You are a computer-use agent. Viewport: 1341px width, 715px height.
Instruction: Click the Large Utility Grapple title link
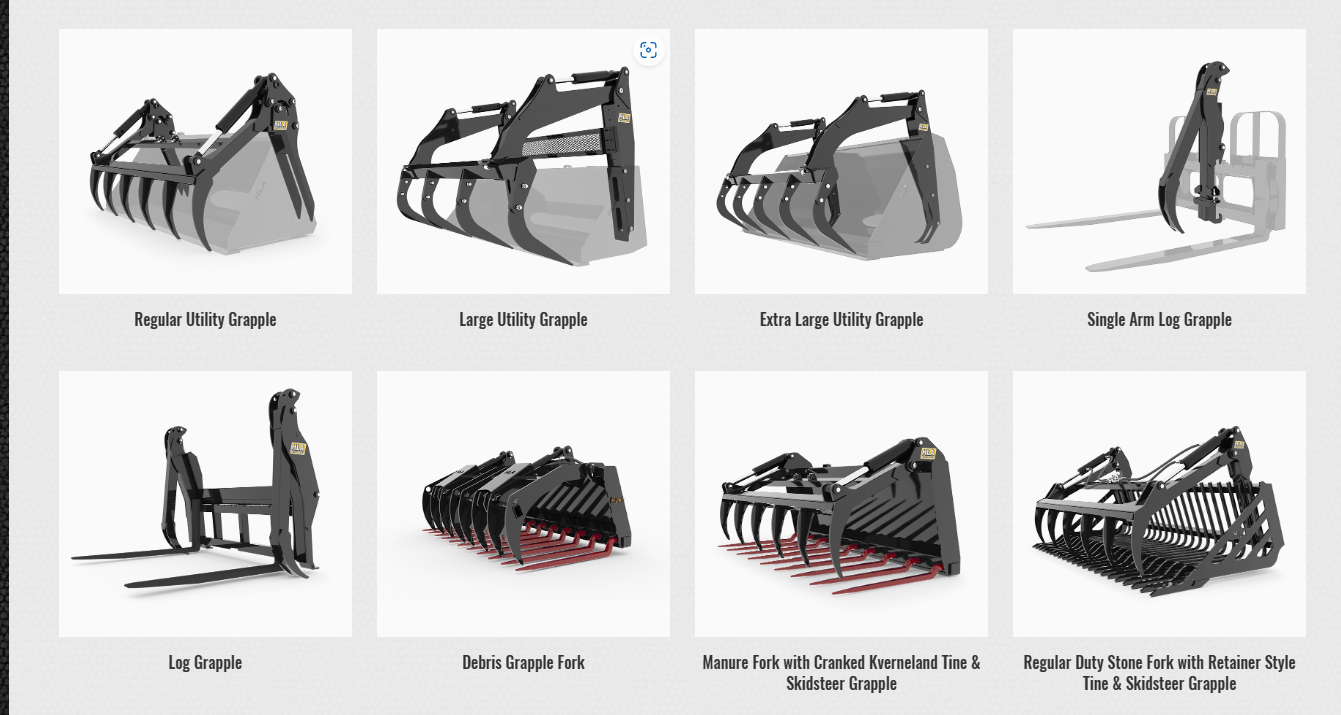(x=523, y=320)
